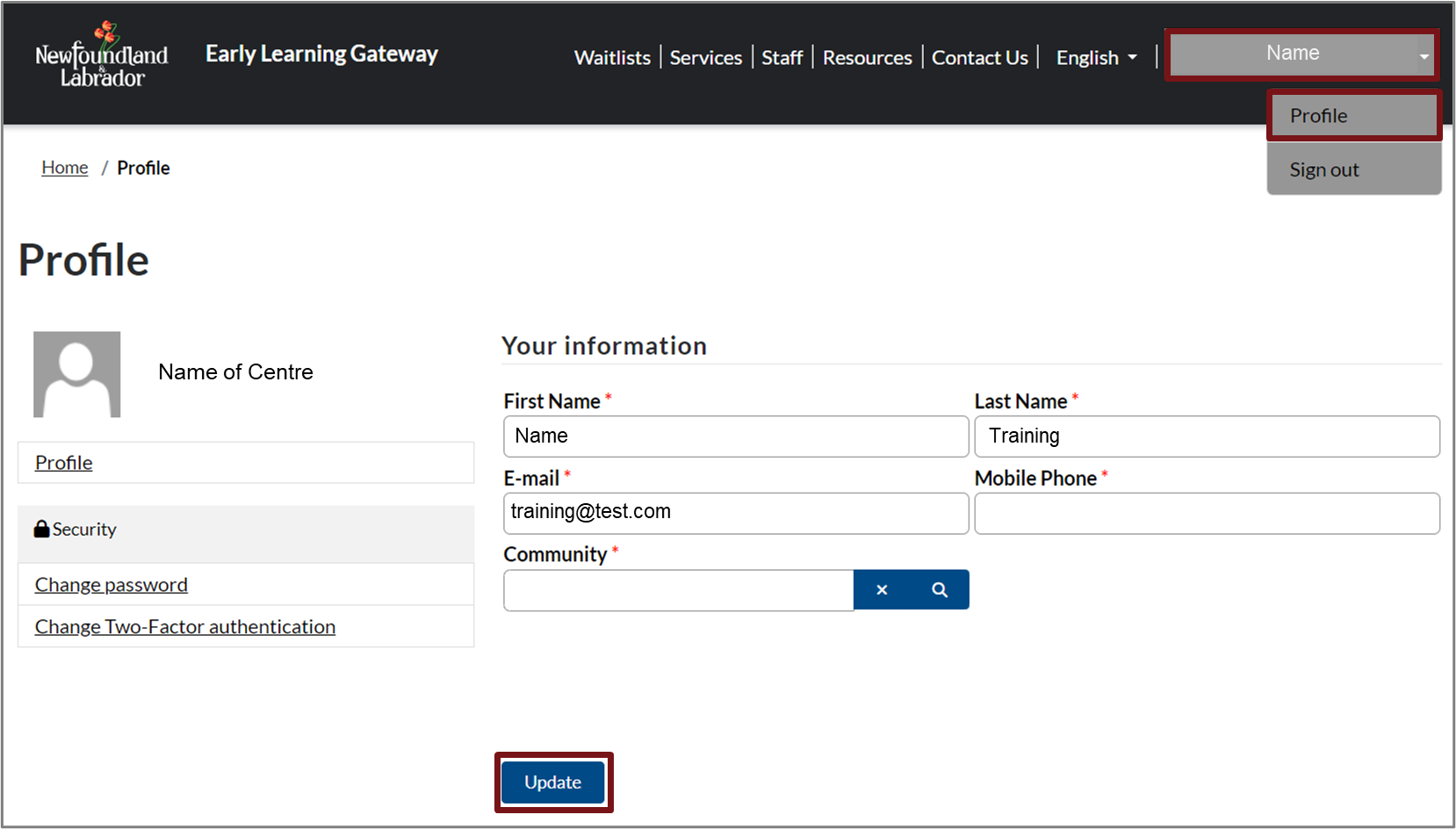Choose Sign out from user menu
1456x829 pixels.
(x=1353, y=169)
